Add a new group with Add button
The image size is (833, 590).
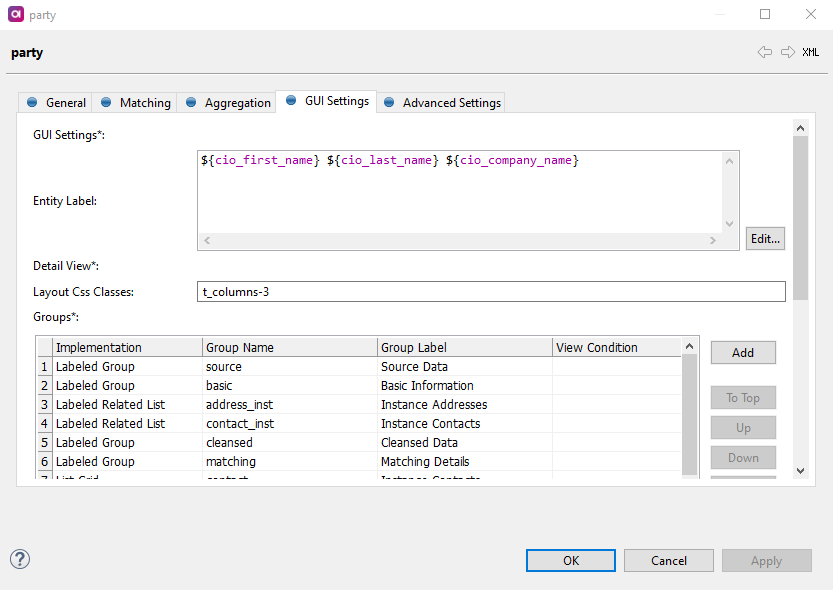(742, 352)
